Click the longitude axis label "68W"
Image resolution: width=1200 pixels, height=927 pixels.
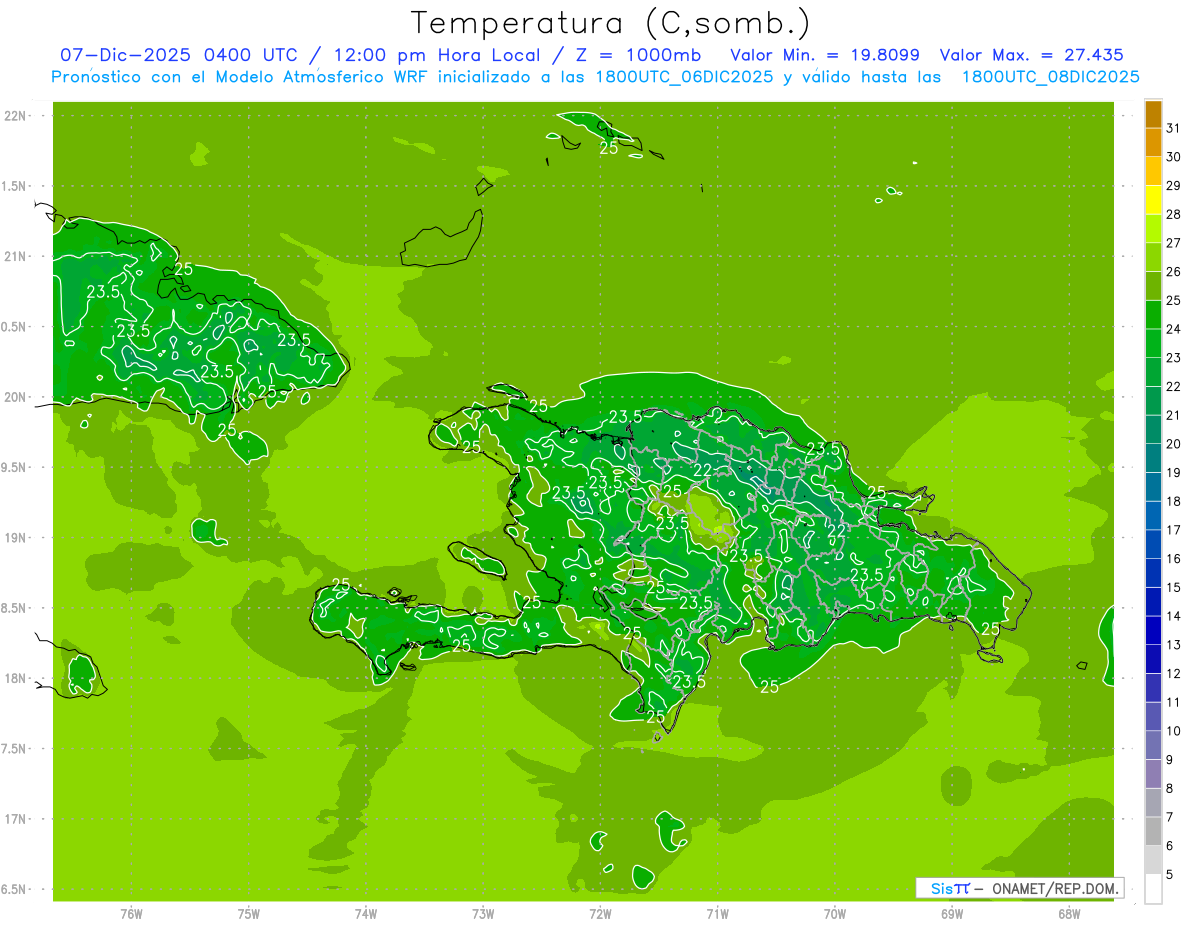[1069, 915]
